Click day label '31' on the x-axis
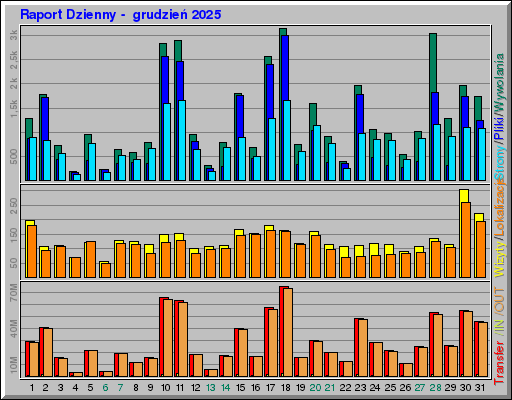 [x=480, y=388]
